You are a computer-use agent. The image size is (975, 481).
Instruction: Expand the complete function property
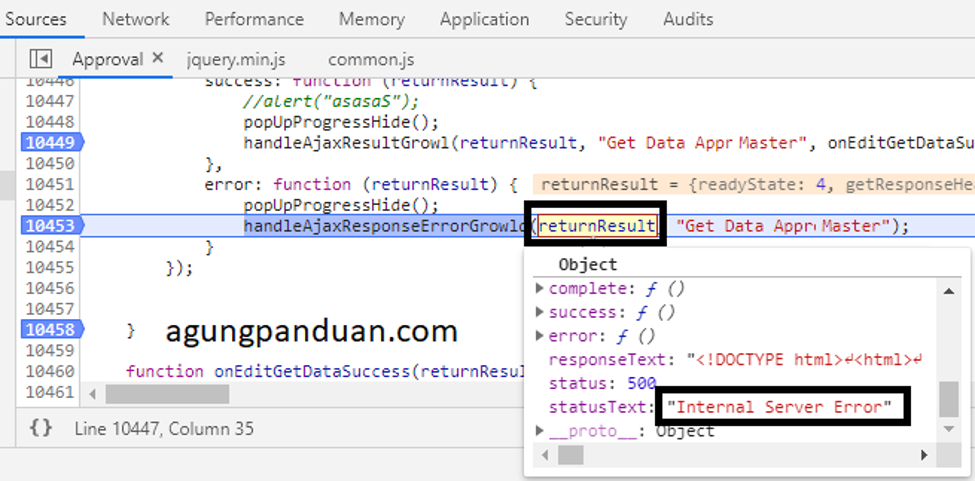tap(540, 288)
